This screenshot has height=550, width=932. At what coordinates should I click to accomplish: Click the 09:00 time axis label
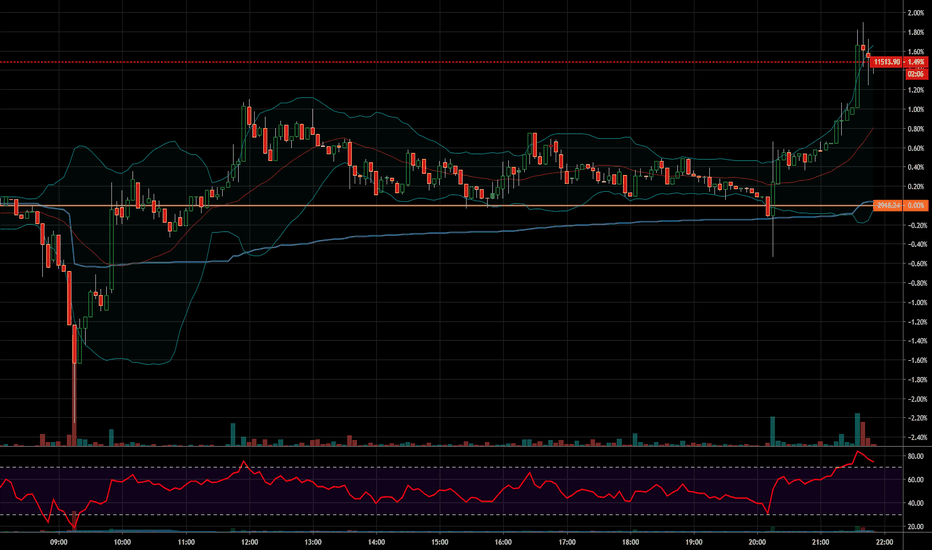(58, 542)
